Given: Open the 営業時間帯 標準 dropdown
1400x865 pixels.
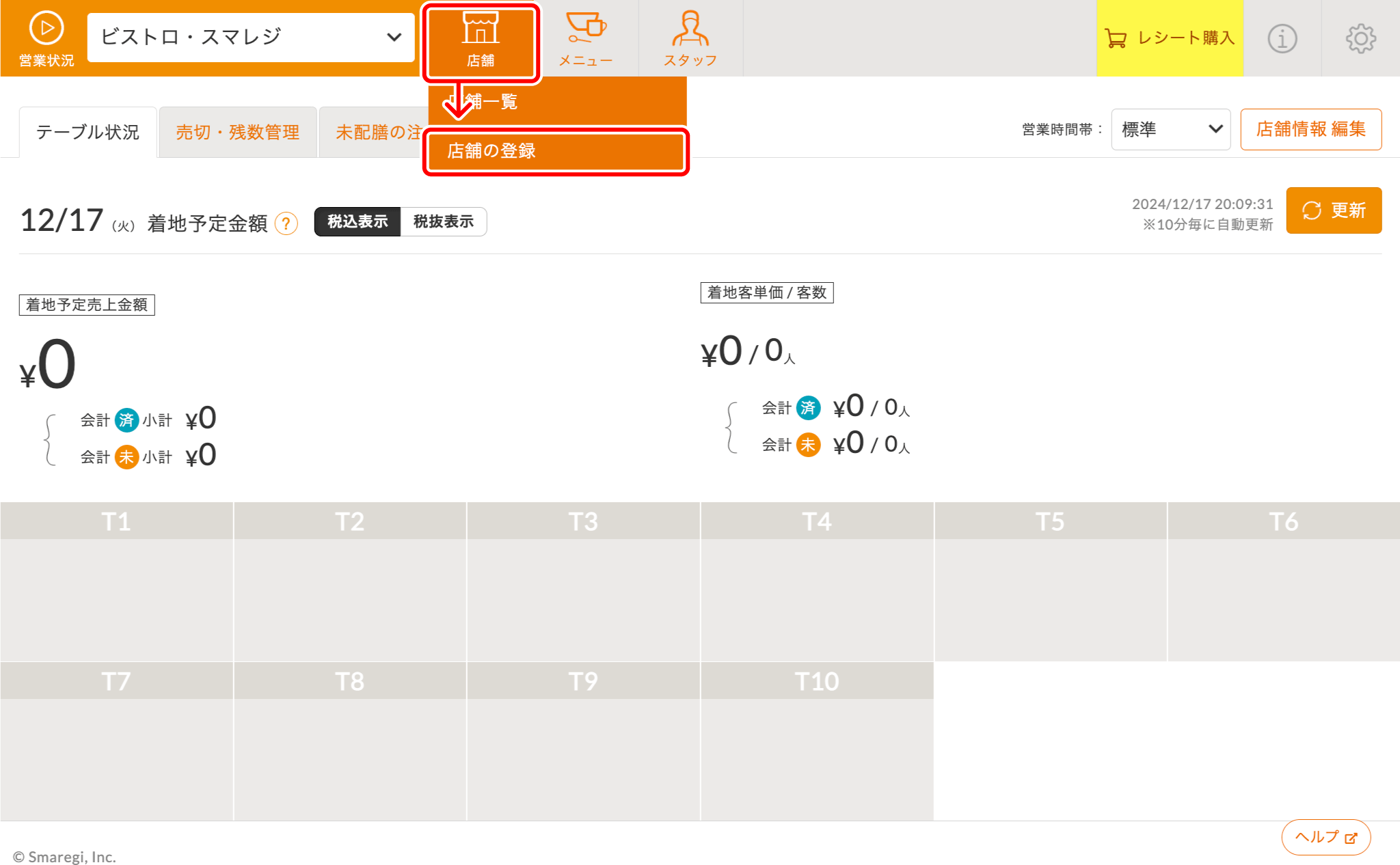Looking at the screenshot, I should point(1170,129).
